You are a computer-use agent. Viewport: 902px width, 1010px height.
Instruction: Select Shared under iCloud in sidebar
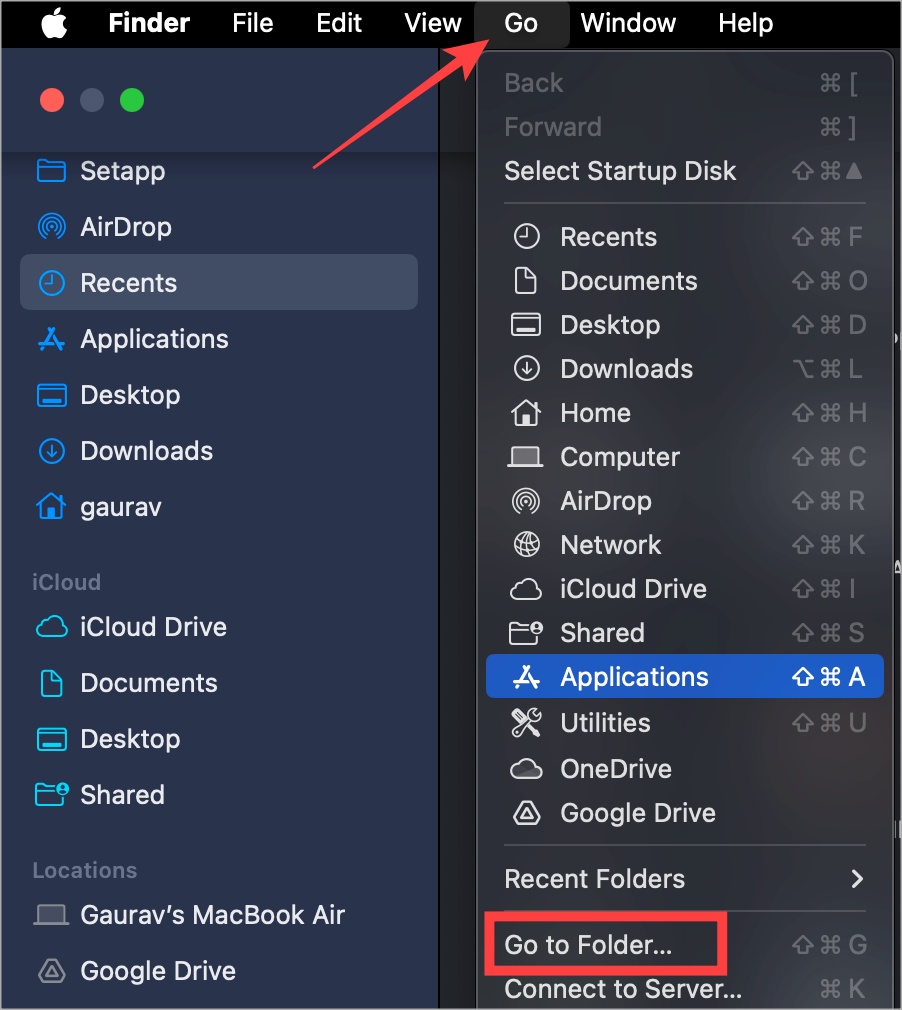219,794
